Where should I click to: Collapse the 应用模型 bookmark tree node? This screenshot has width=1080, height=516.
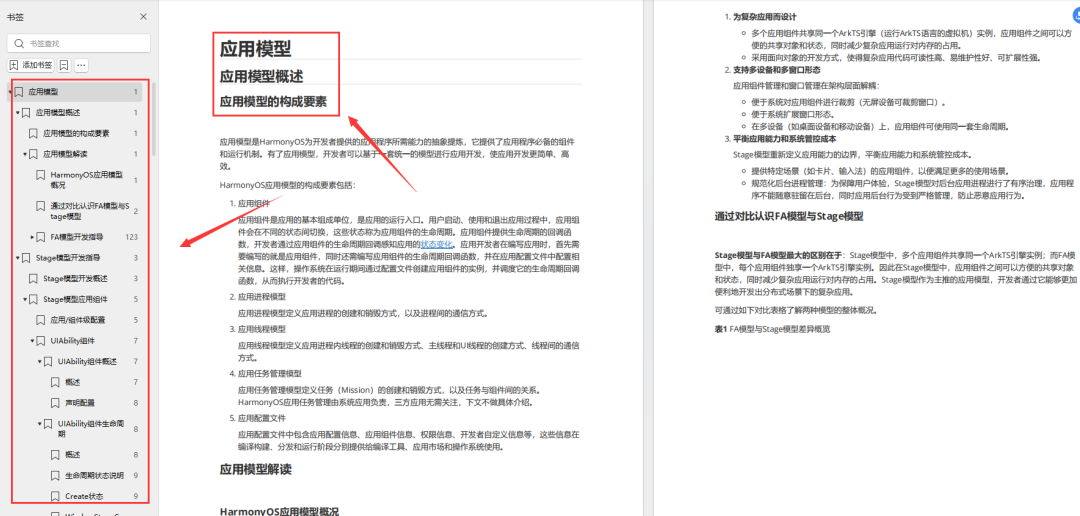tap(10, 92)
